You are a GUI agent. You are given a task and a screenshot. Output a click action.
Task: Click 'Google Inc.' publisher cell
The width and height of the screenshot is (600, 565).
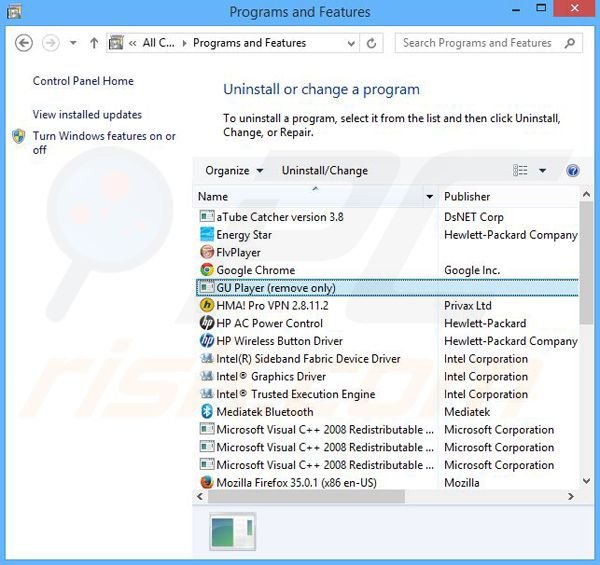pyautogui.click(x=472, y=270)
